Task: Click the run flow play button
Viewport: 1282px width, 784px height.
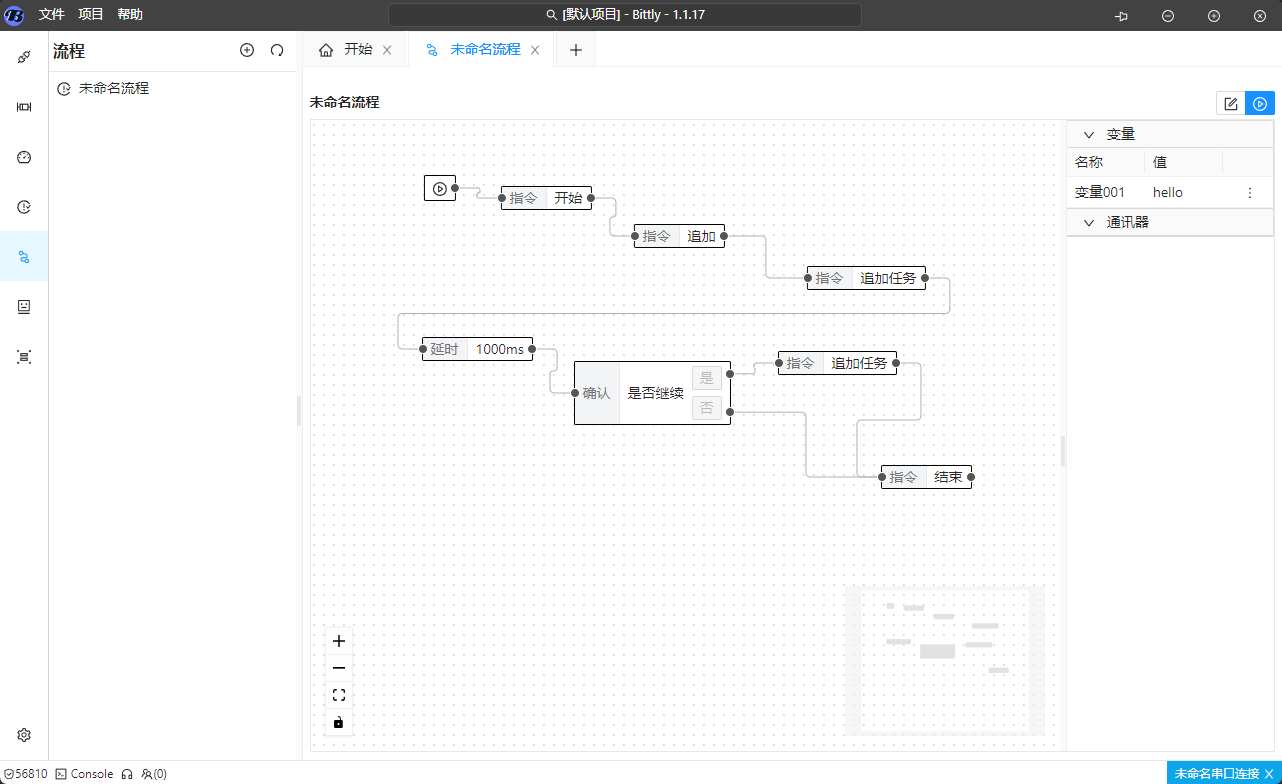Action: 1260,103
